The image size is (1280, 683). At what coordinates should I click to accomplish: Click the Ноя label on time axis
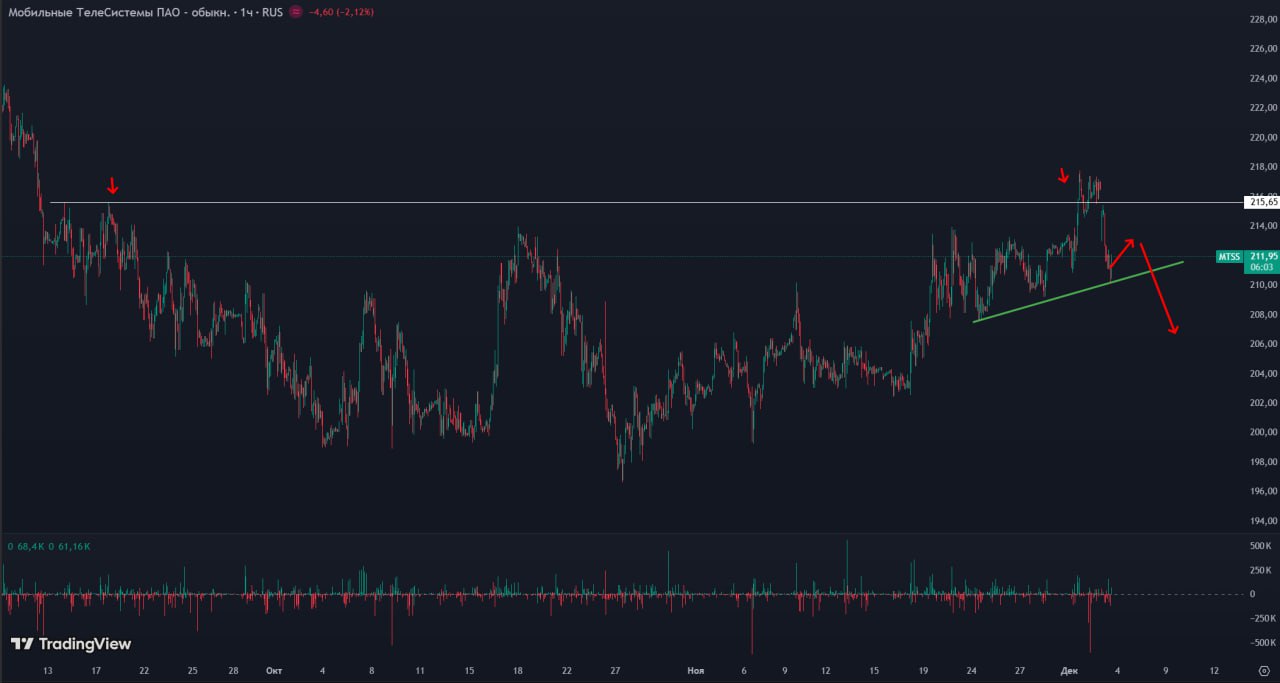695,671
